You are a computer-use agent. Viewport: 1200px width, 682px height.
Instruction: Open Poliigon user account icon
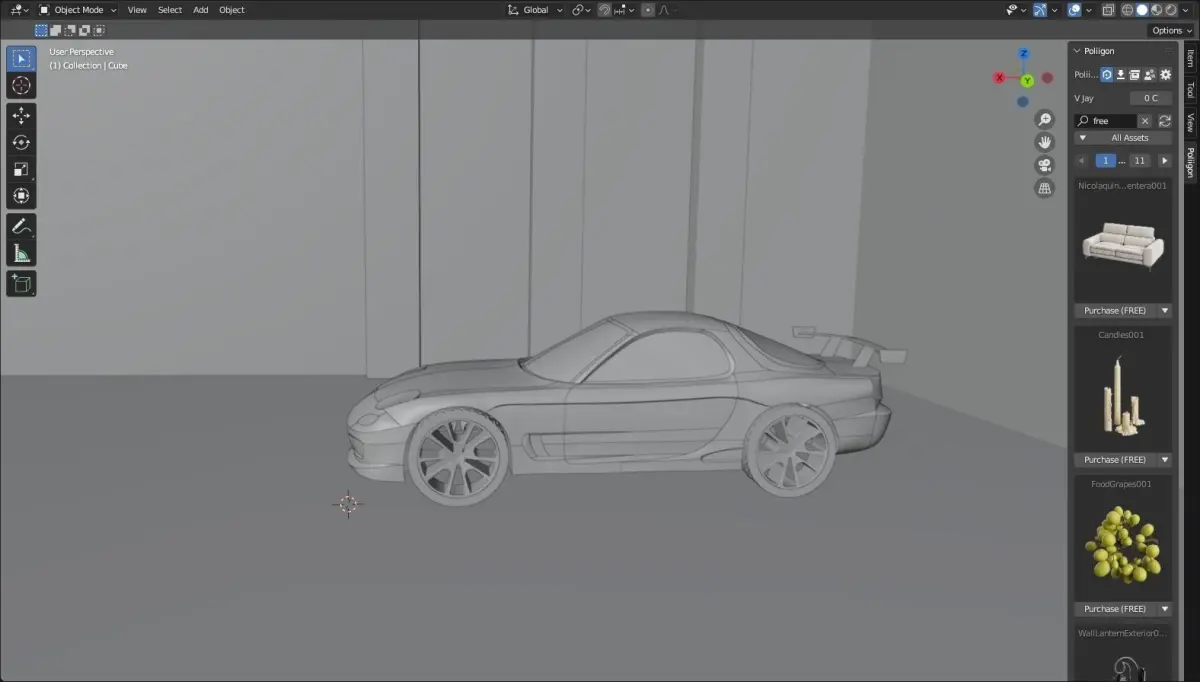(1150, 75)
